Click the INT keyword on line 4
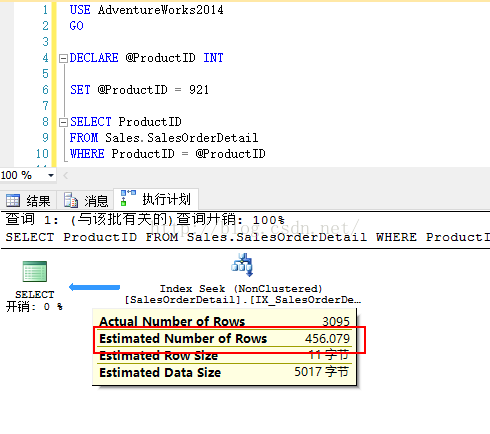Image resolution: width=490 pixels, height=434 pixels. pyautogui.click(x=213, y=58)
